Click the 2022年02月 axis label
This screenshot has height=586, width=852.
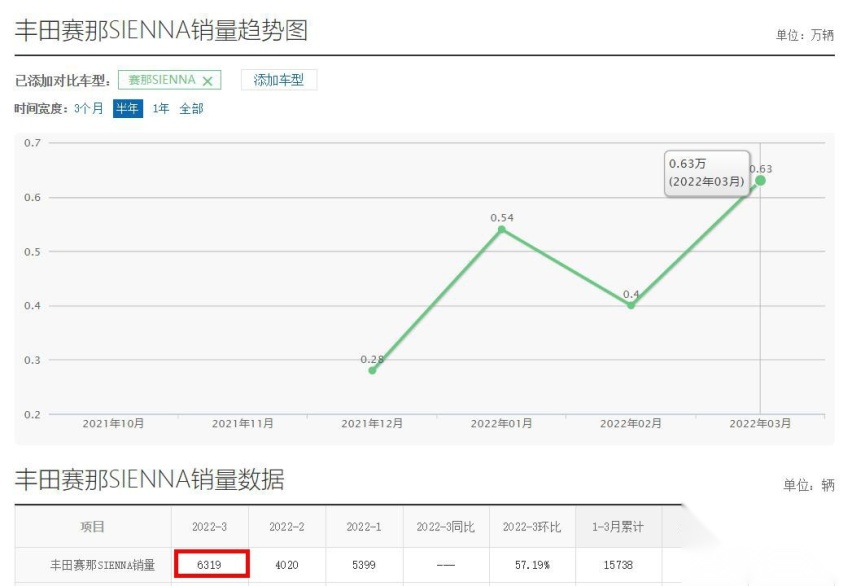coord(631,423)
